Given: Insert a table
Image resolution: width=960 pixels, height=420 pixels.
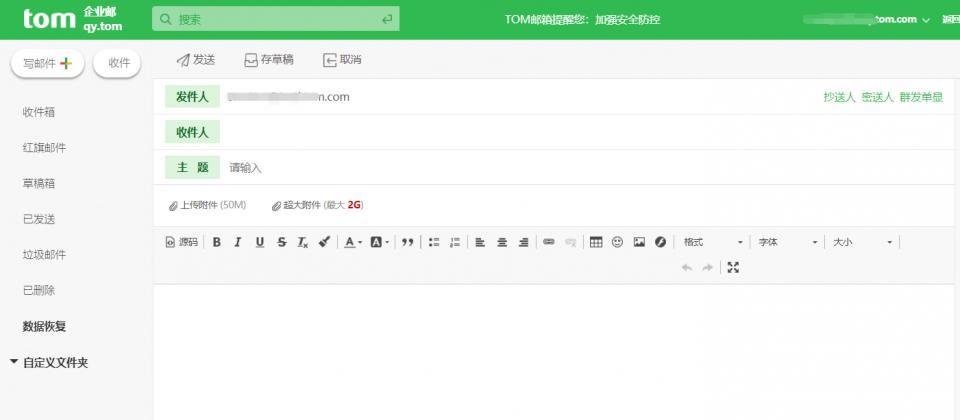Looking at the screenshot, I should [x=596, y=242].
